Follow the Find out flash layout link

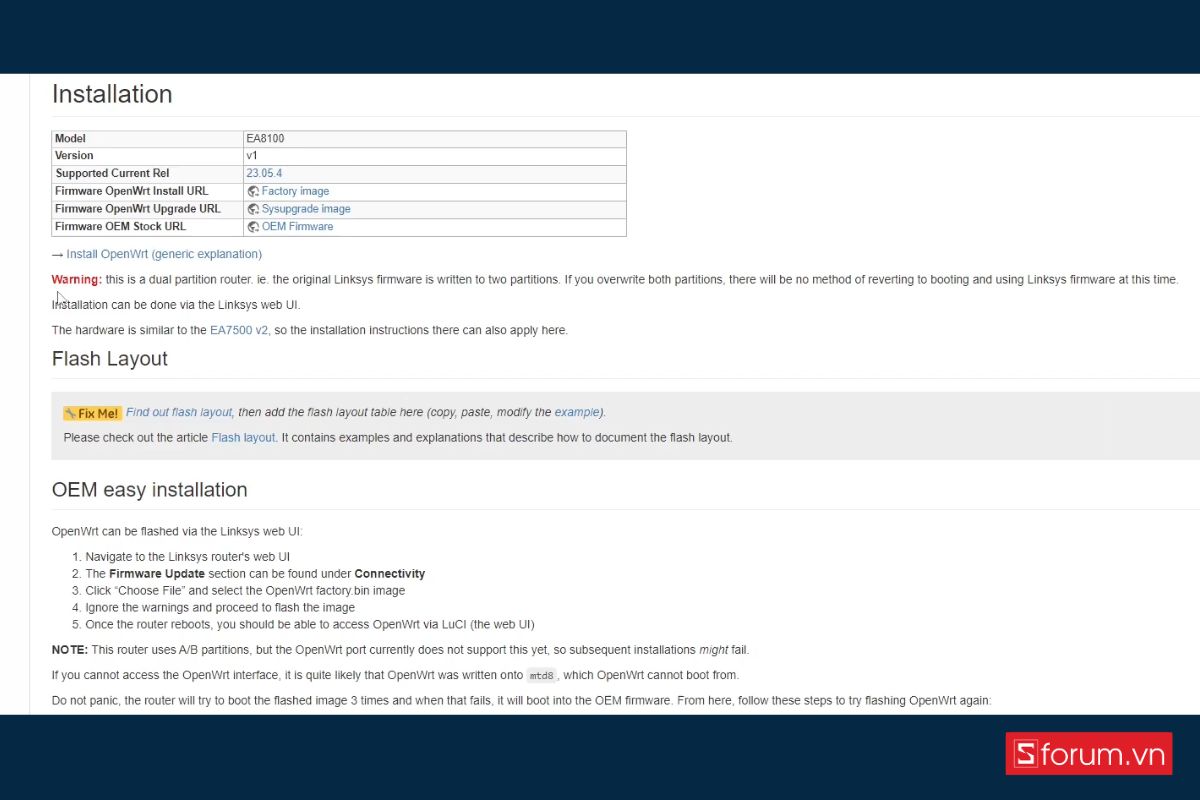point(179,412)
